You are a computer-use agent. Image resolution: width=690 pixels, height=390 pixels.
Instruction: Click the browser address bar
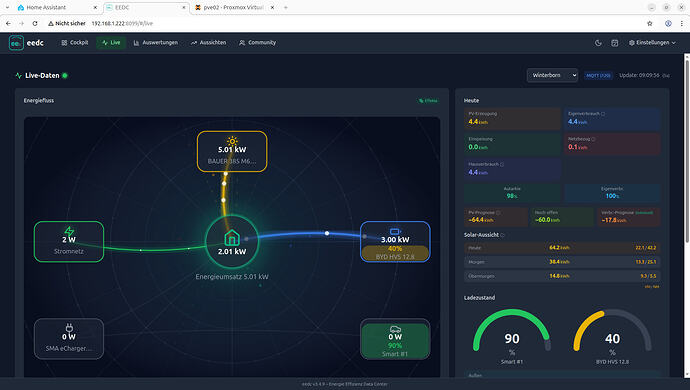343,23
